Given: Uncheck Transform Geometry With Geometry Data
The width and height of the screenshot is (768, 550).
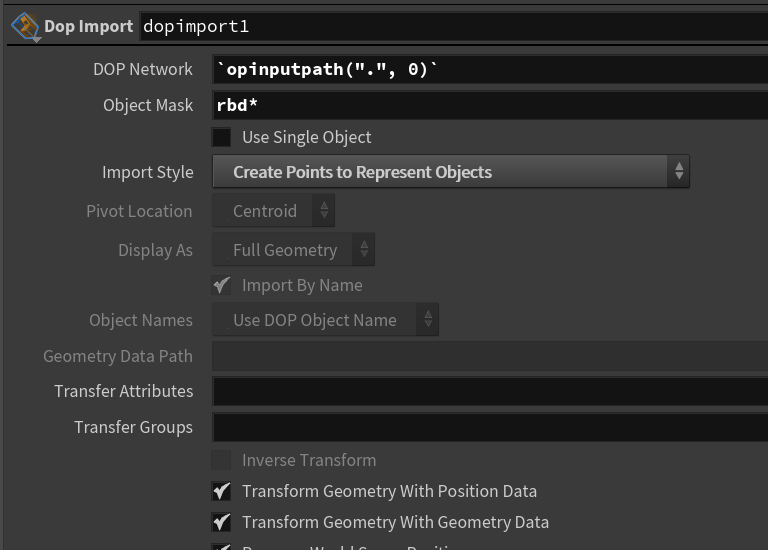Looking at the screenshot, I should click(221, 522).
